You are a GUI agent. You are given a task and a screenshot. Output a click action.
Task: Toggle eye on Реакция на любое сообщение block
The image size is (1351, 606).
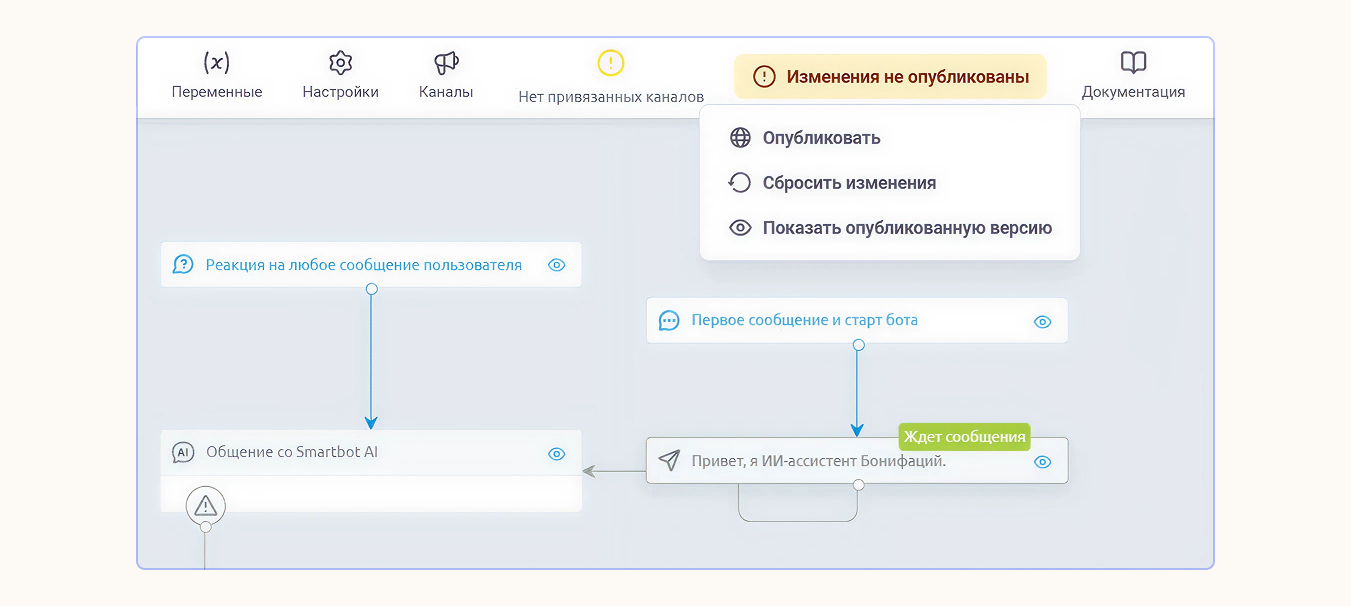click(x=557, y=265)
